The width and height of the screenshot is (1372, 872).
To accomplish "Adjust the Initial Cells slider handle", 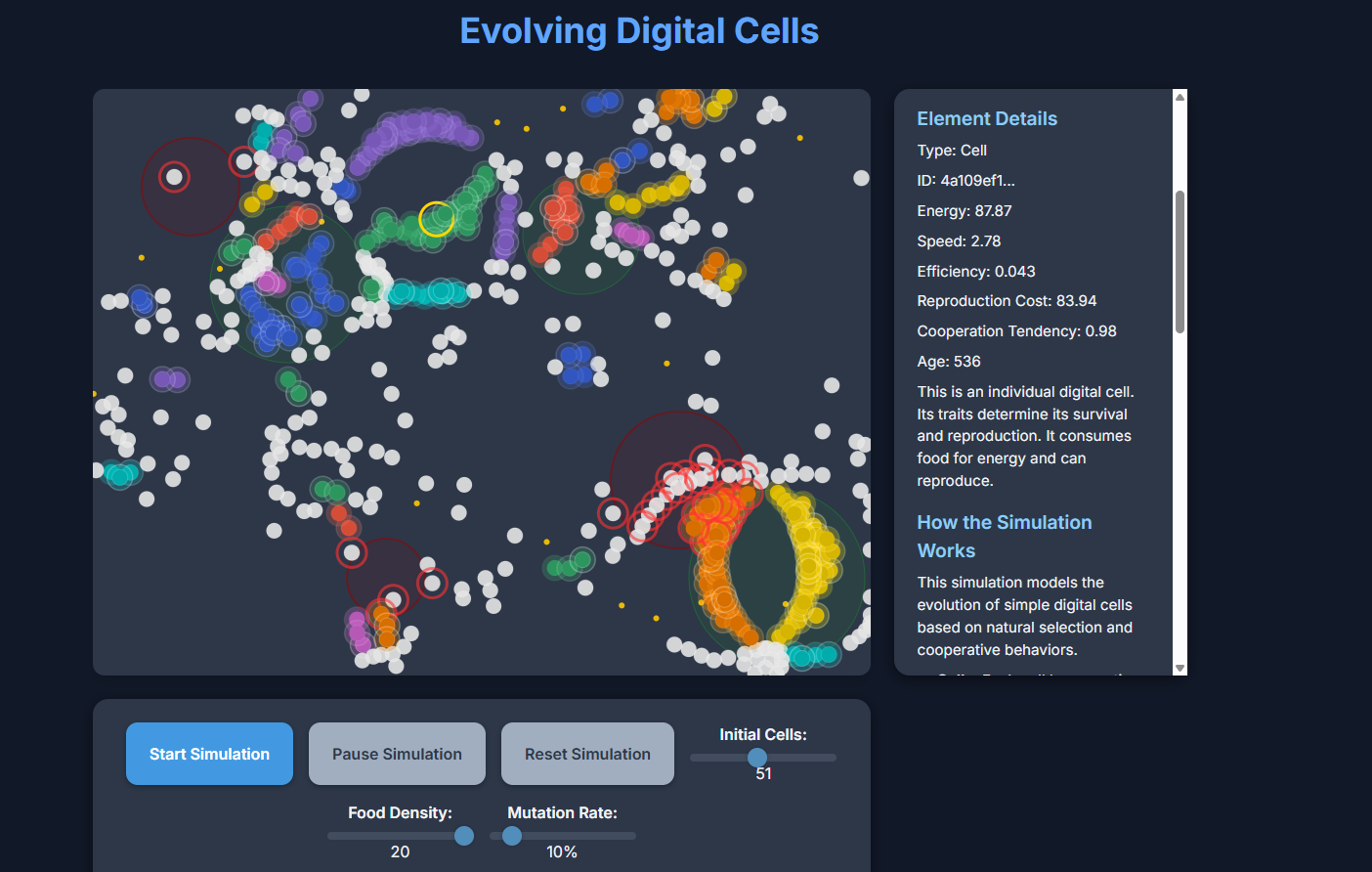I will tap(757, 758).
